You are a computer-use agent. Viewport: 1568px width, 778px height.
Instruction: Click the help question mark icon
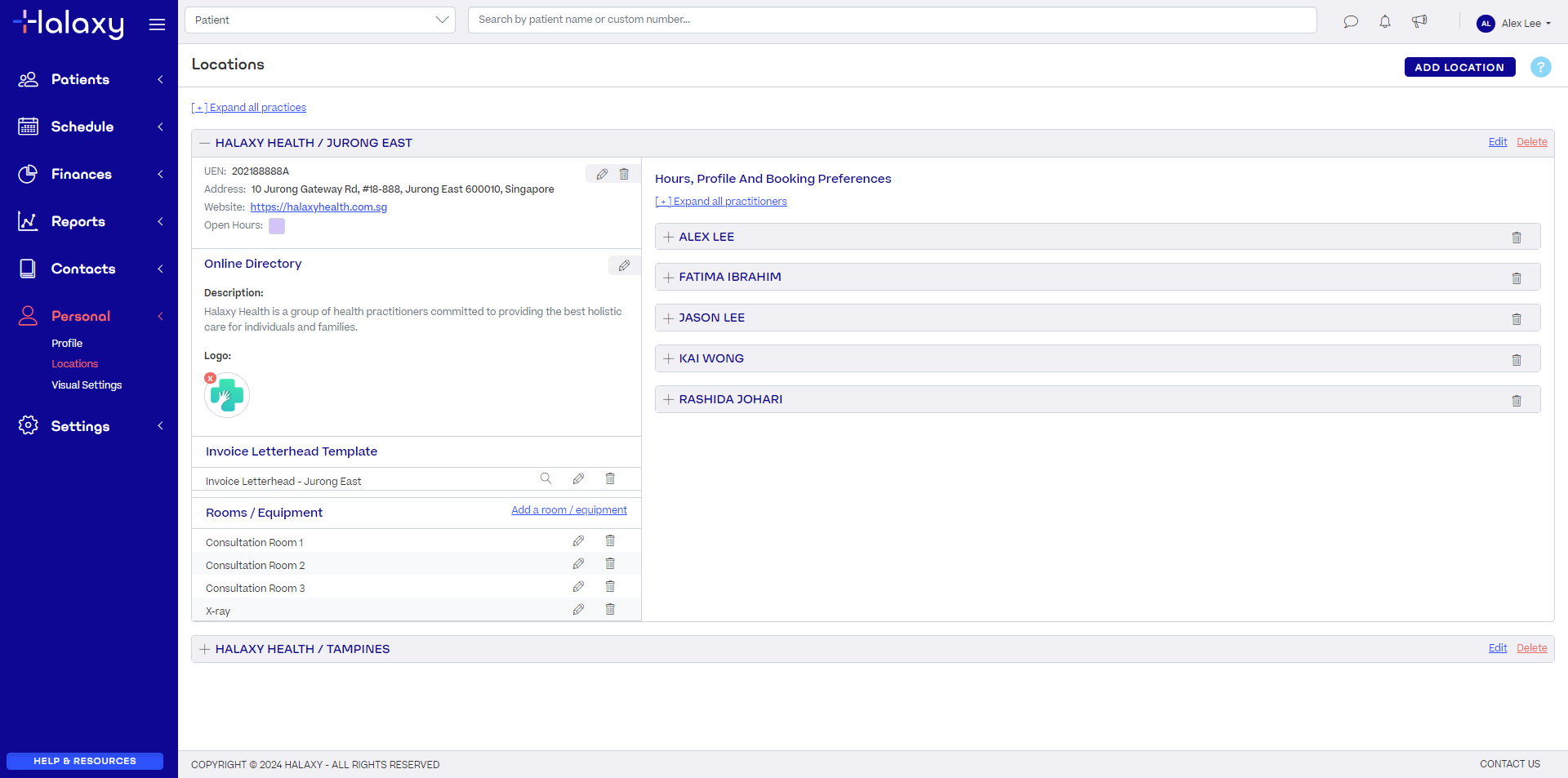(x=1540, y=67)
